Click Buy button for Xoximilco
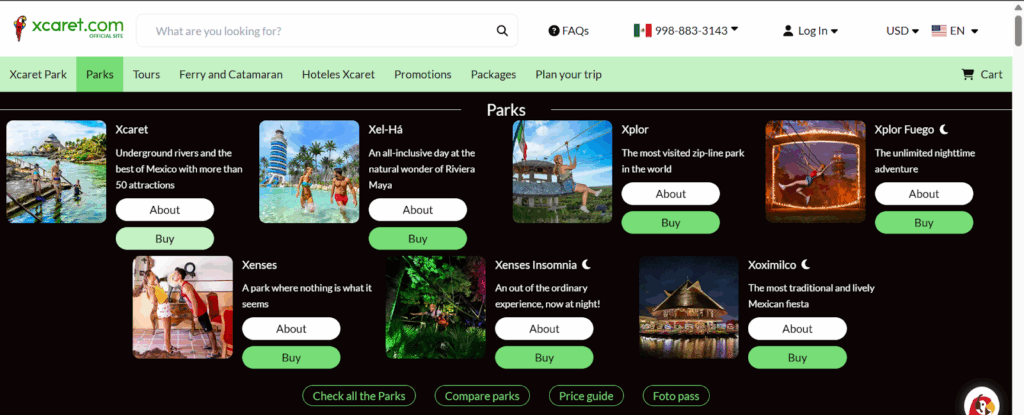The image size is (1024, 415). pyautogui.click(x=797, y=357)
